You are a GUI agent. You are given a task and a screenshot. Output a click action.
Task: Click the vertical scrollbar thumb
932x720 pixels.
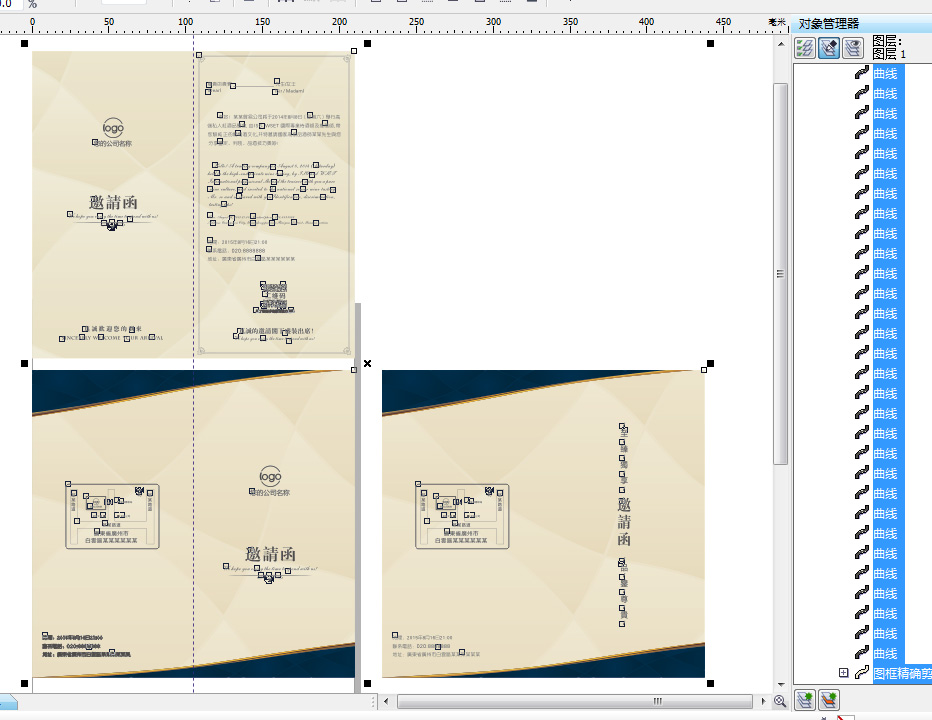(780, 273)
